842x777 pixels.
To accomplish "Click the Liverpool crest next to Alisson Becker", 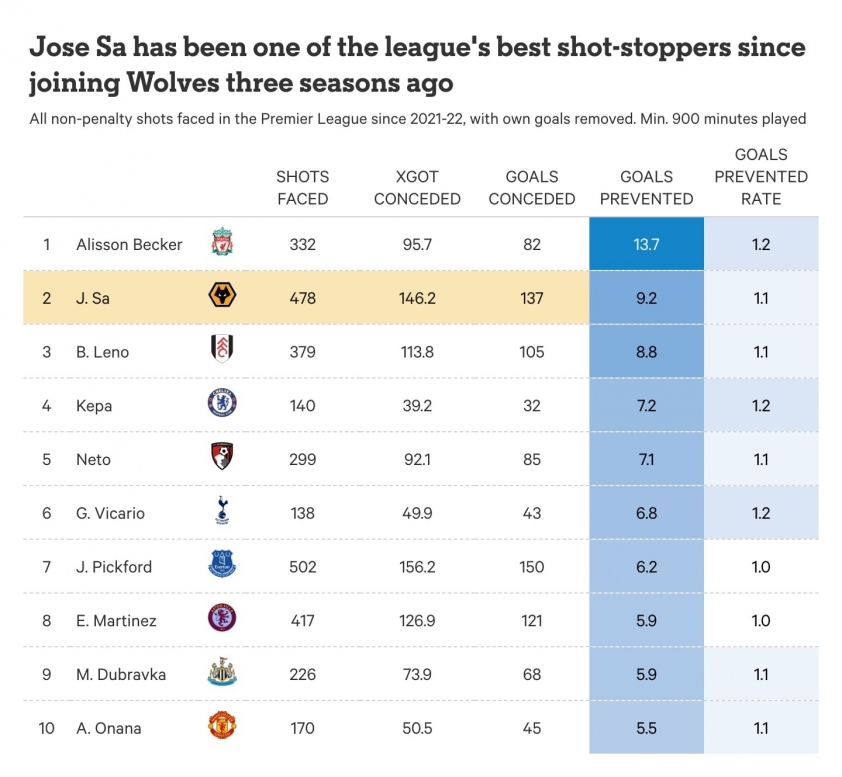I will (222, 242).
